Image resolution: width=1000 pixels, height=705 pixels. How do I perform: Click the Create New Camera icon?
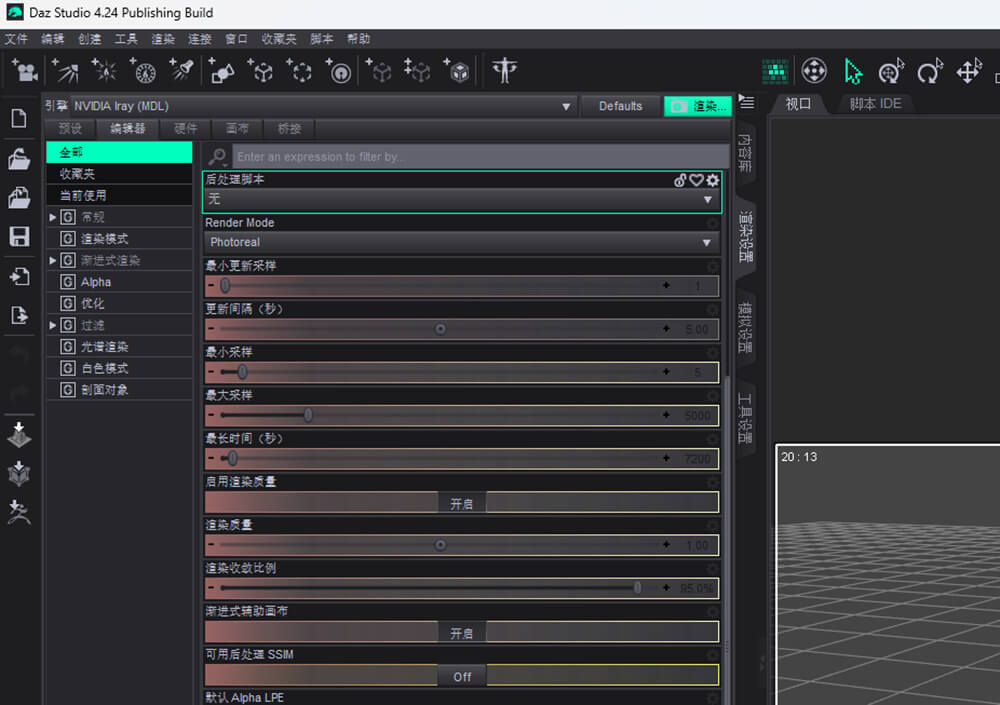click(x=25, y=71)
